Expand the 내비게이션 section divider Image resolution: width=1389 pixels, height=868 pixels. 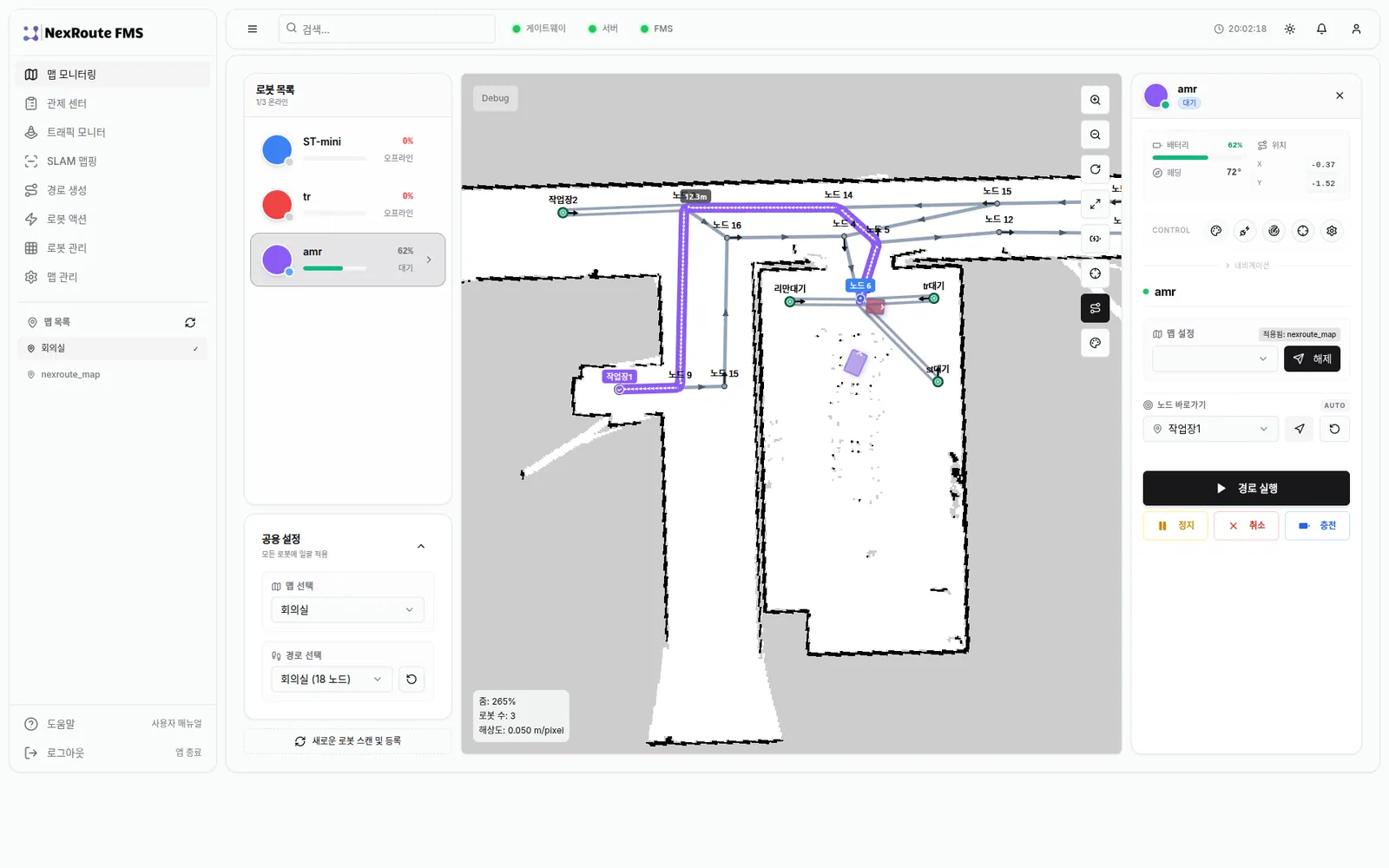click(1247, 266)
